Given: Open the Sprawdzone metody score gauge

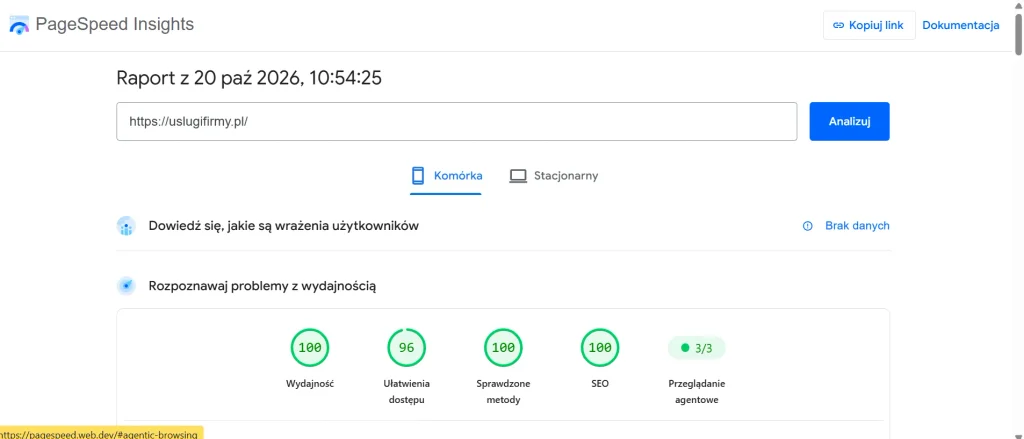Looking at the screenshot, I should point(504,348).
